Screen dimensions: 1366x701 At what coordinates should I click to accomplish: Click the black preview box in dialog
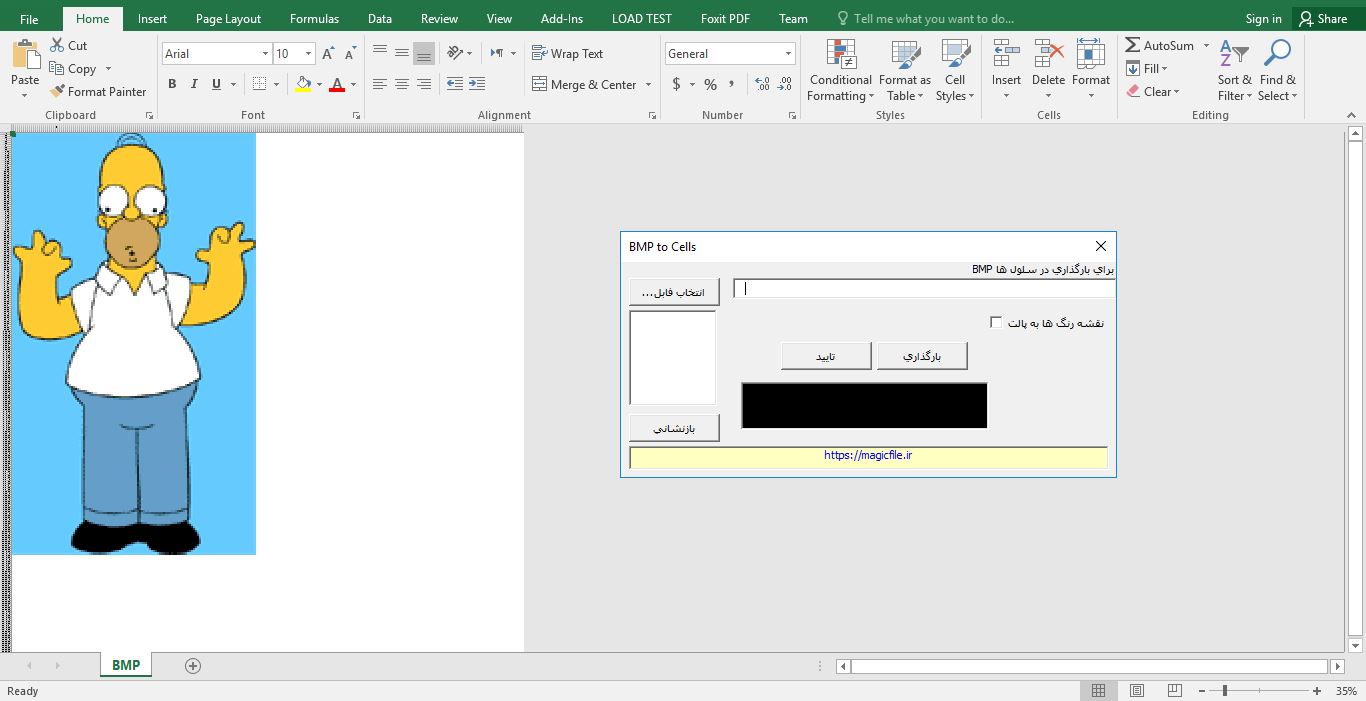pos(864,405)
